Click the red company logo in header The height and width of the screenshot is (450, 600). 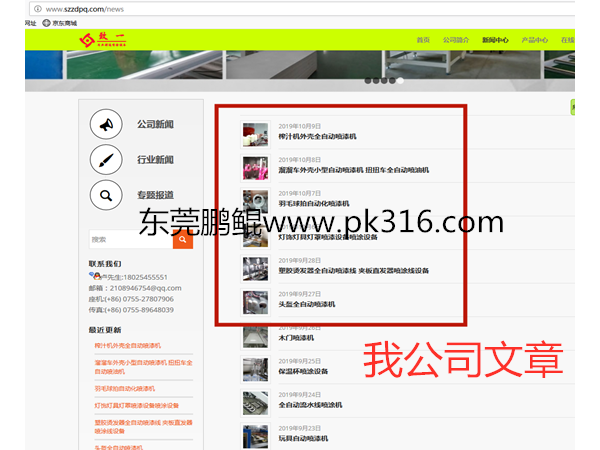[x=103, y=39]
